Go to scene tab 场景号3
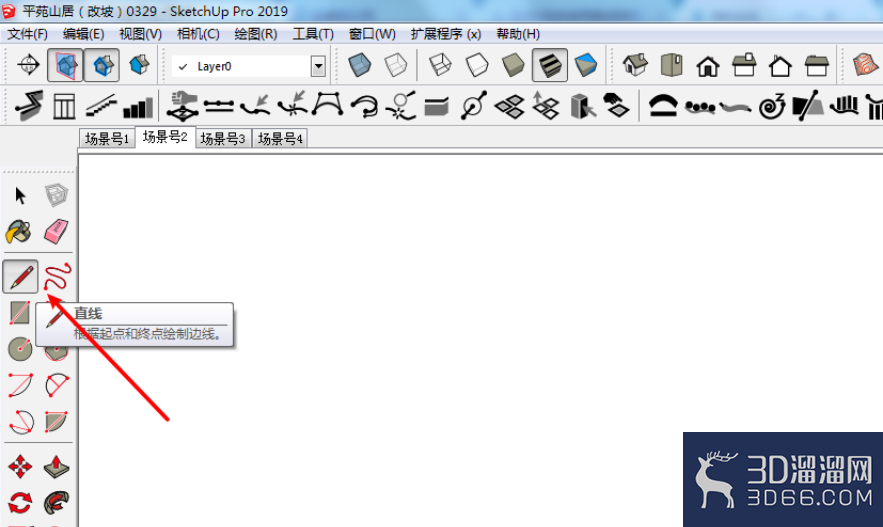This screenshot has width=883, height=527. tap(222, 139)
